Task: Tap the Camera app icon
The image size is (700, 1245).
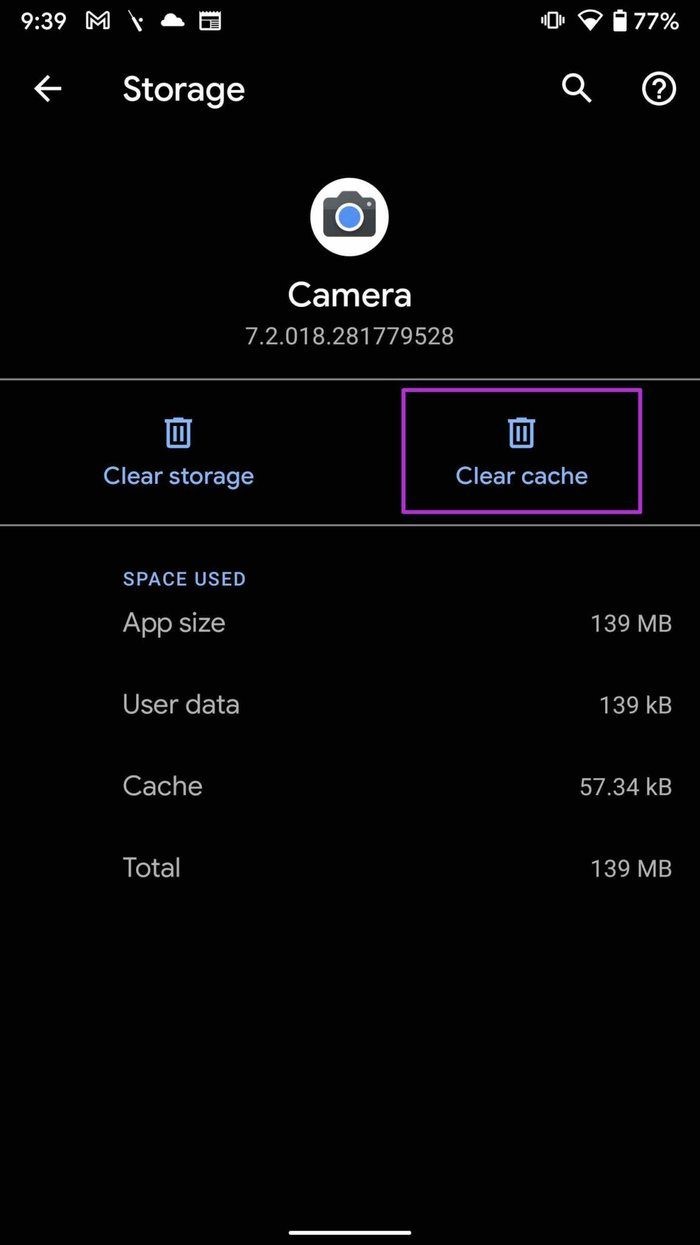Action: click(349, 217)
